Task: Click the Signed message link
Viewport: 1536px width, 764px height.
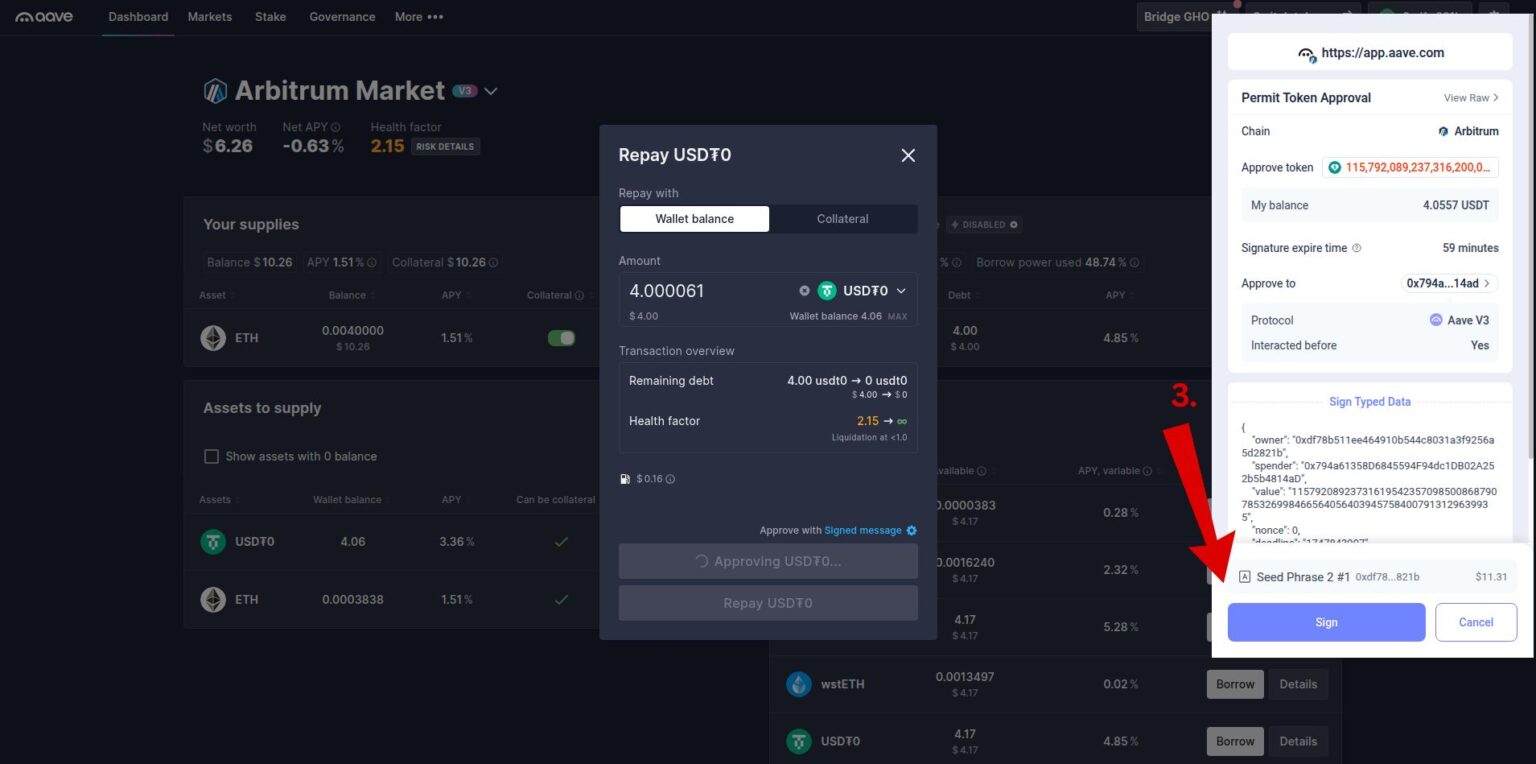Action: 863,531
